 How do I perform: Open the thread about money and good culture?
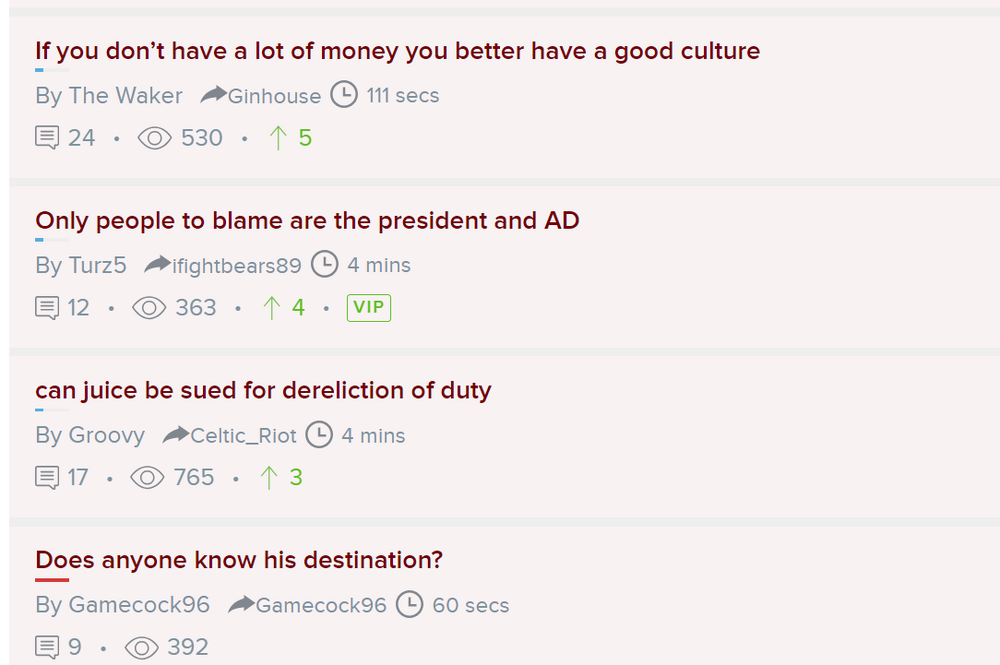[396, 50]
